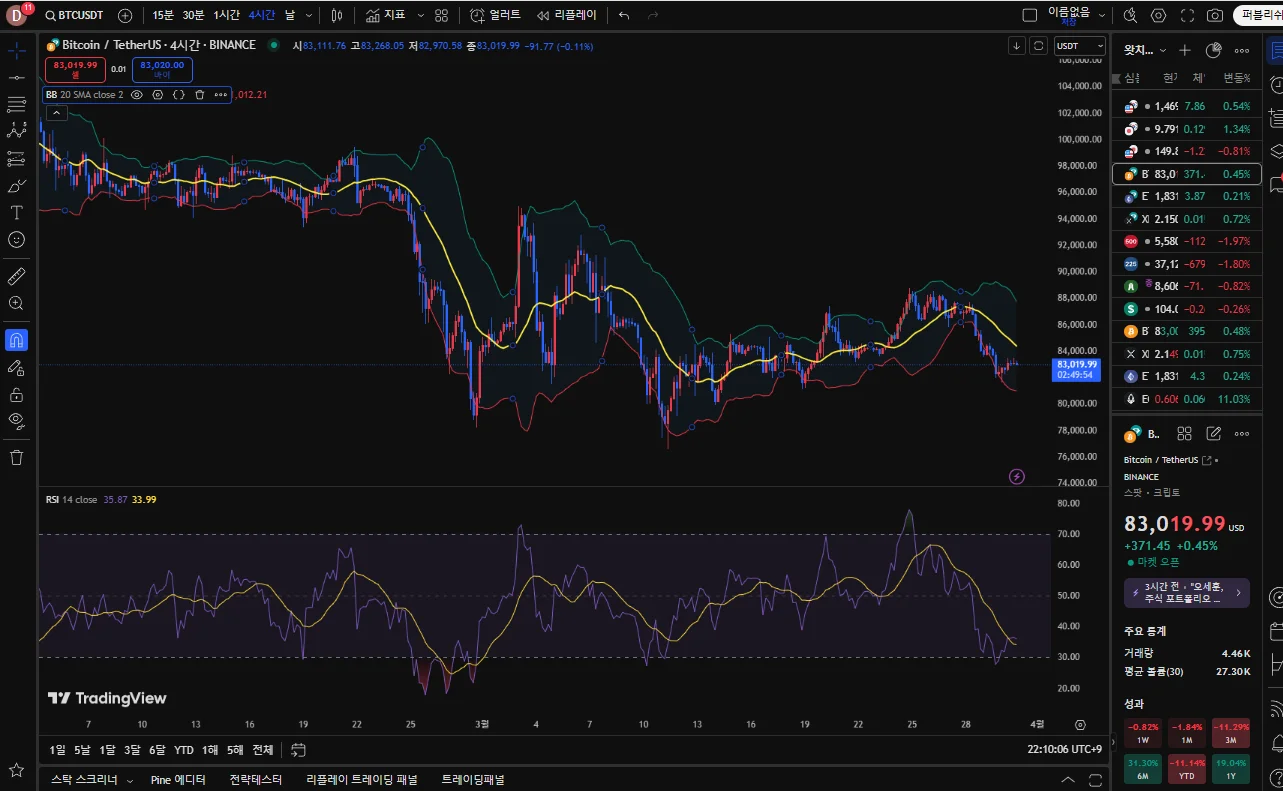
Task: Open the Pine 에디터 tab
Action: (x=178, y=780)
